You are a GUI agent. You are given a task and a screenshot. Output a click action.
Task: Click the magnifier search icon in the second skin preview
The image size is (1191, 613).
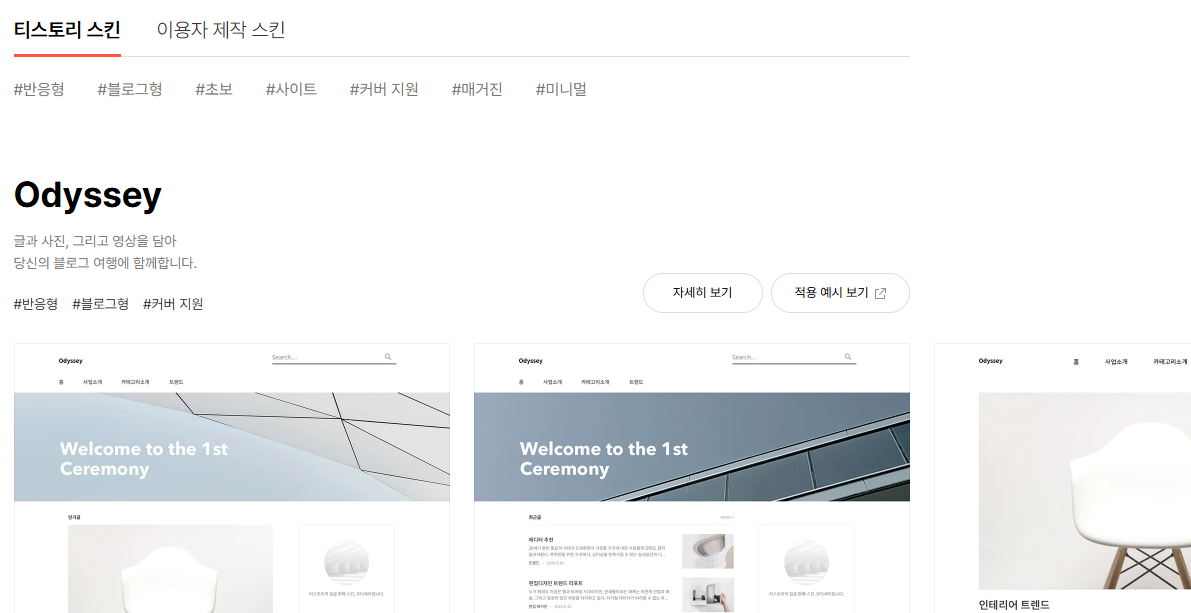(848, 355)
